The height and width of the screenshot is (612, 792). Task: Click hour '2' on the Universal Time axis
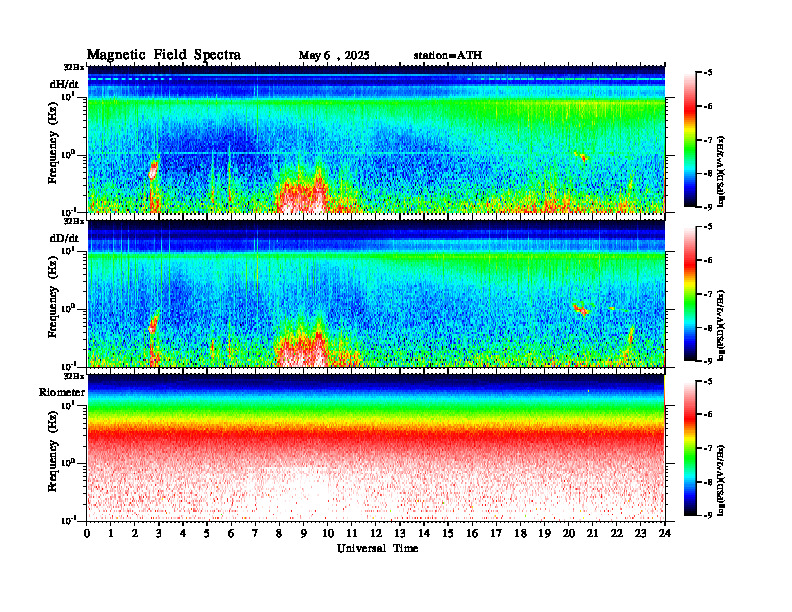coord(135,534)
